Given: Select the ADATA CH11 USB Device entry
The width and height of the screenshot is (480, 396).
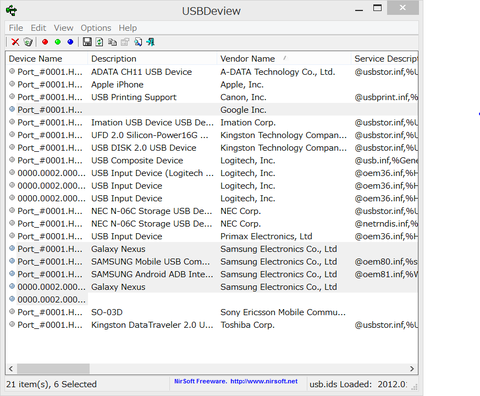Looking at the screenshot, I should coord(141,72).
